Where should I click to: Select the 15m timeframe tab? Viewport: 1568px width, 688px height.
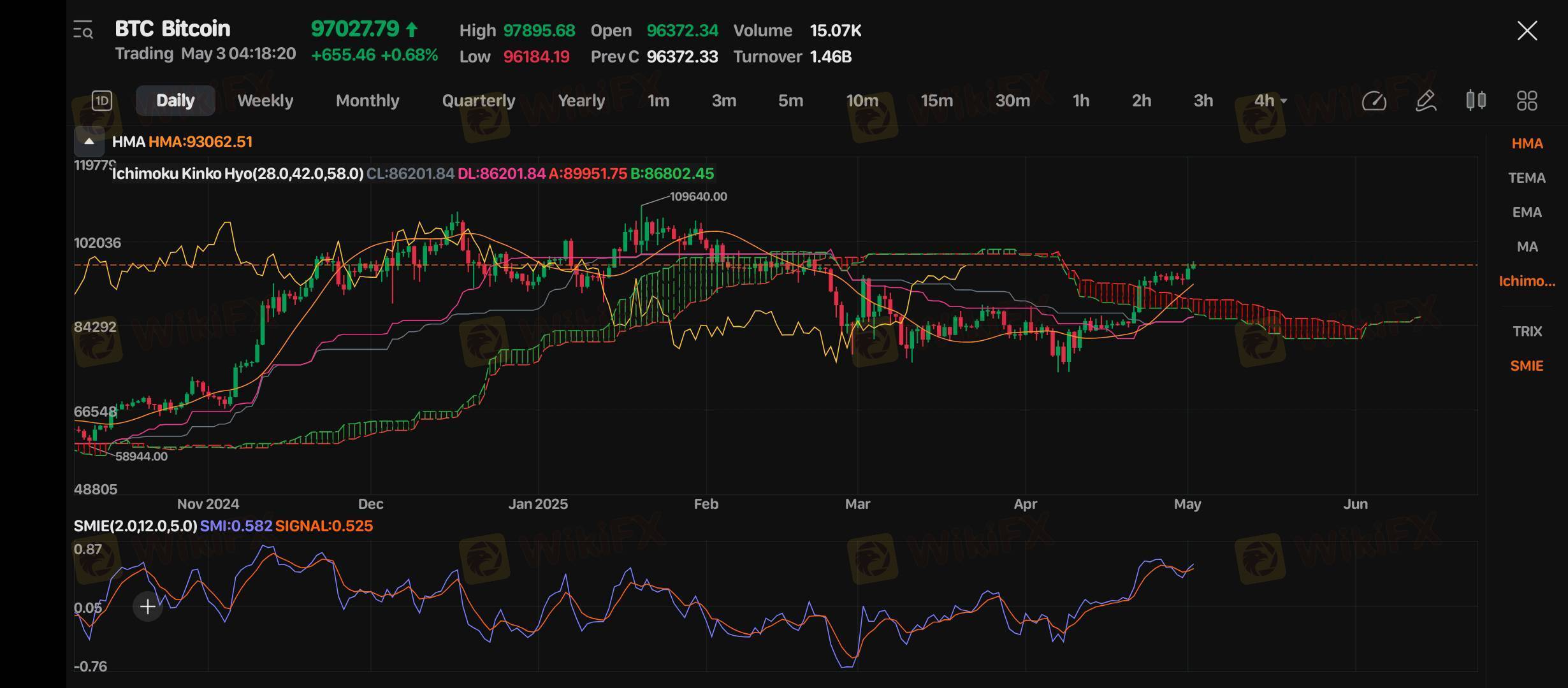tap(936, 101)
